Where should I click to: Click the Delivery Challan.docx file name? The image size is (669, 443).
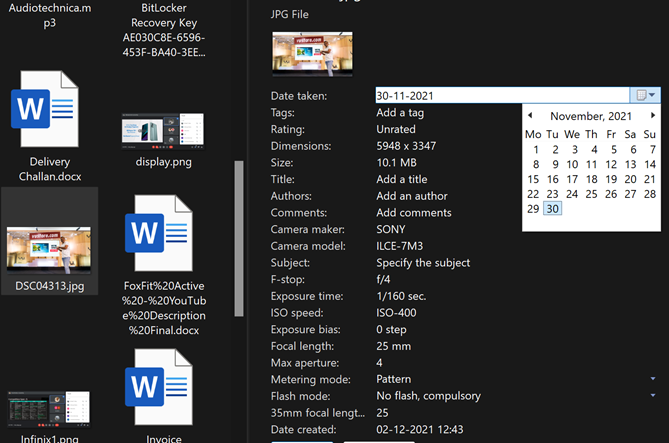(x=49, y=169)
